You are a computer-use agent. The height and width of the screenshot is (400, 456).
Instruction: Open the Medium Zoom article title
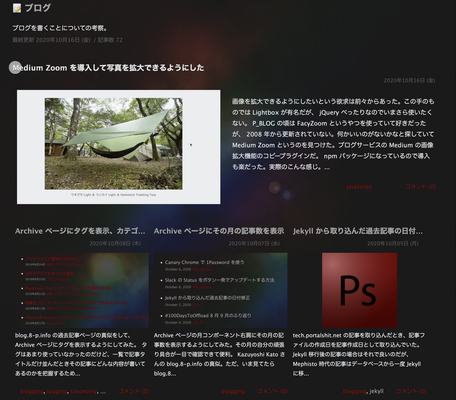click(108, 68)
